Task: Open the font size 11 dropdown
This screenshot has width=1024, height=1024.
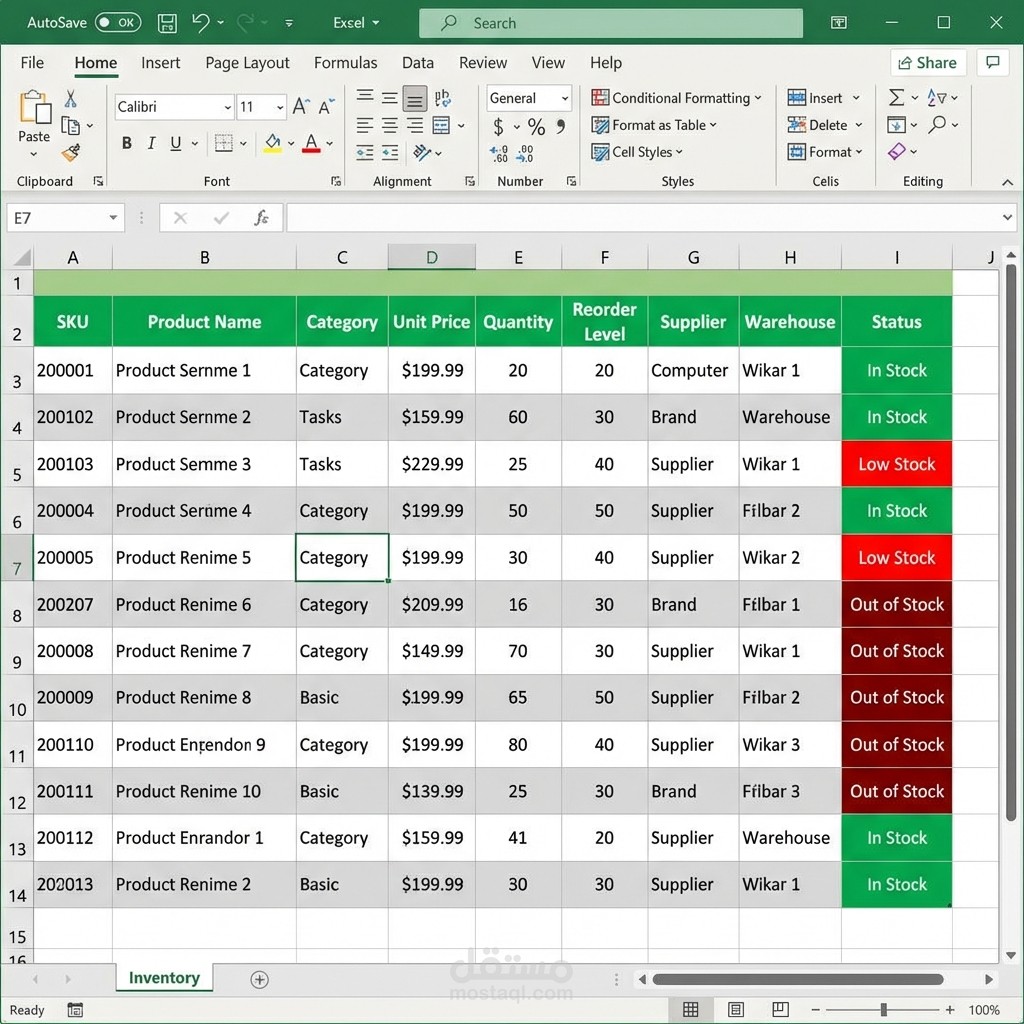Action: click(x=280, y=107)
